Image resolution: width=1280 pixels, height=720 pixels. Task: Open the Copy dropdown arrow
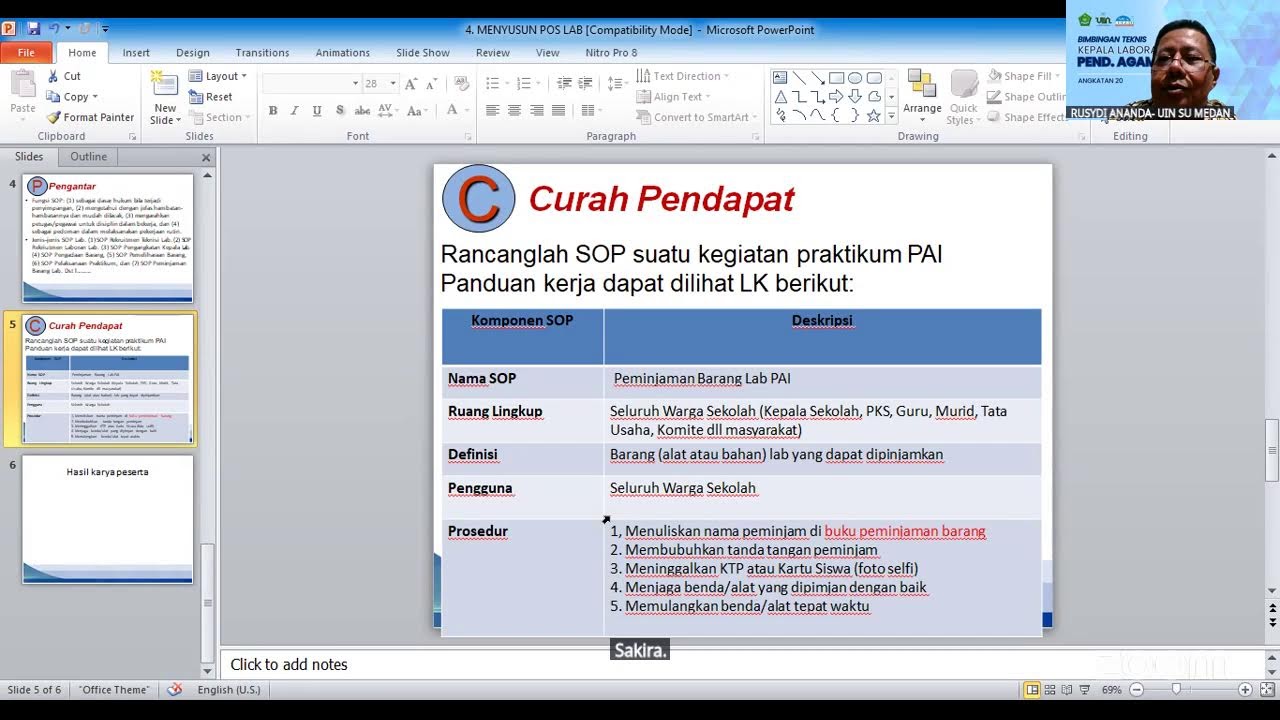[x=95, y=97]
